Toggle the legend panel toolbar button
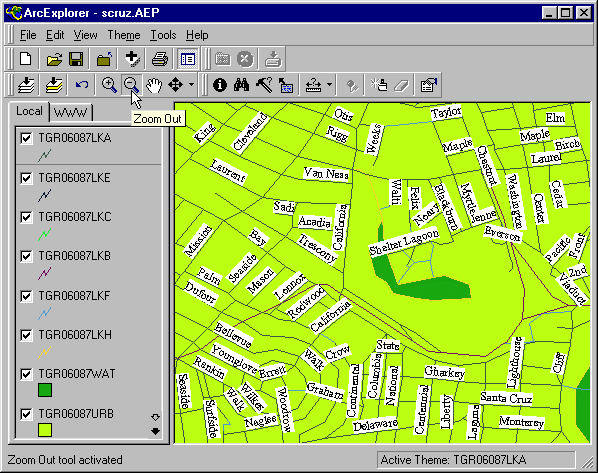Viewport: 598px width, 473px height. tap(188, 59)
